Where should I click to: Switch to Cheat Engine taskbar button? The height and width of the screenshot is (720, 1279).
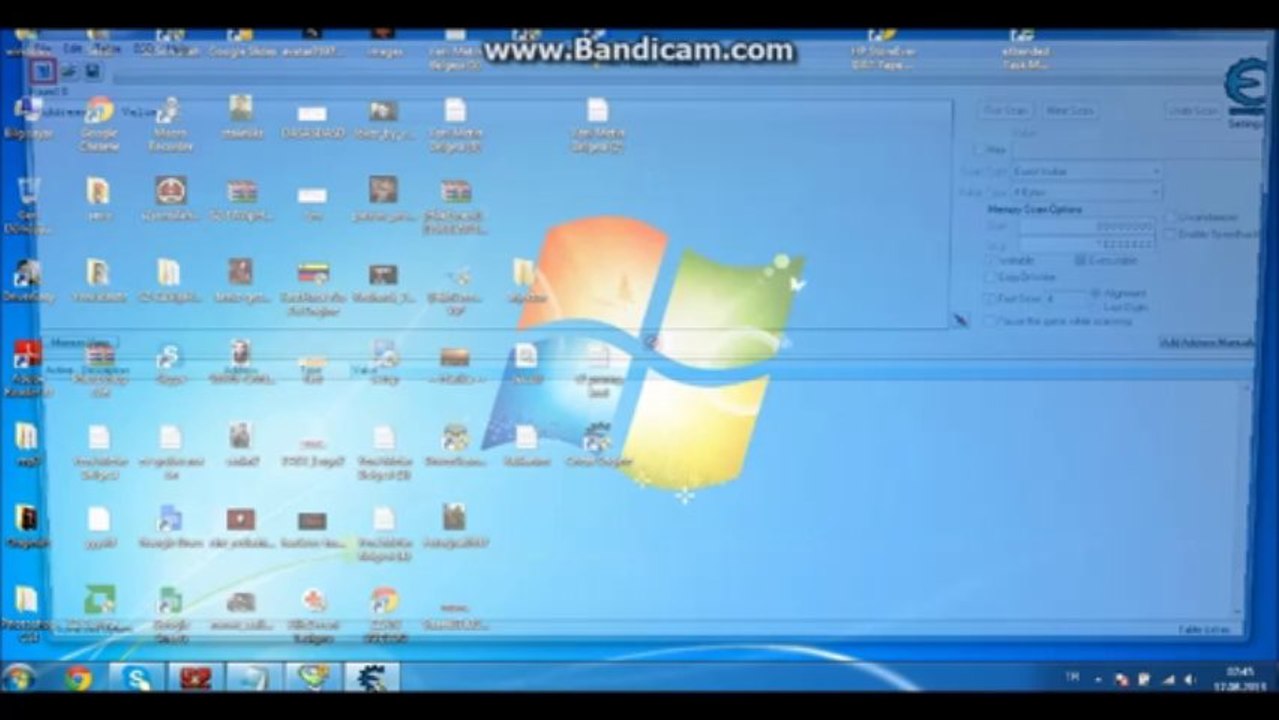pos(372,678)
